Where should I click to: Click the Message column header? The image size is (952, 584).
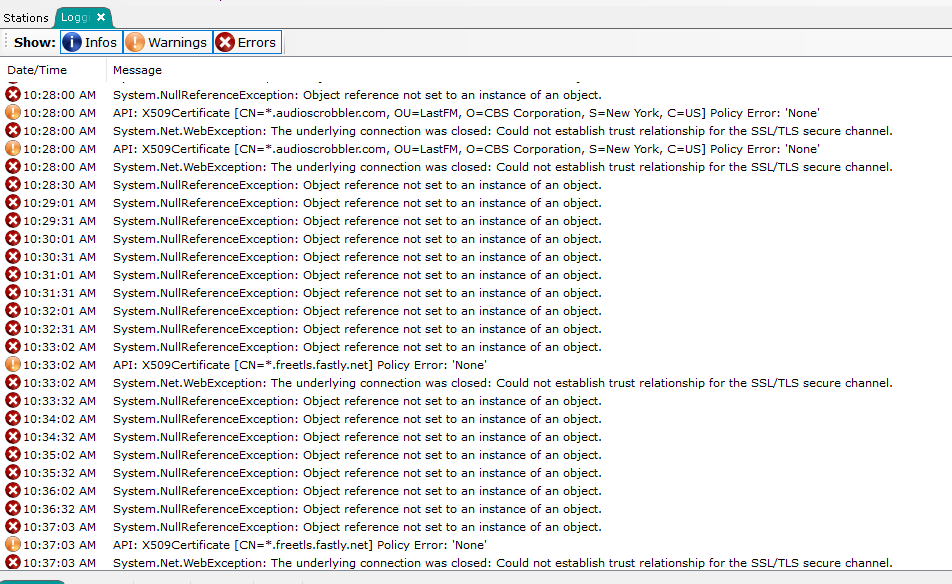137,70
